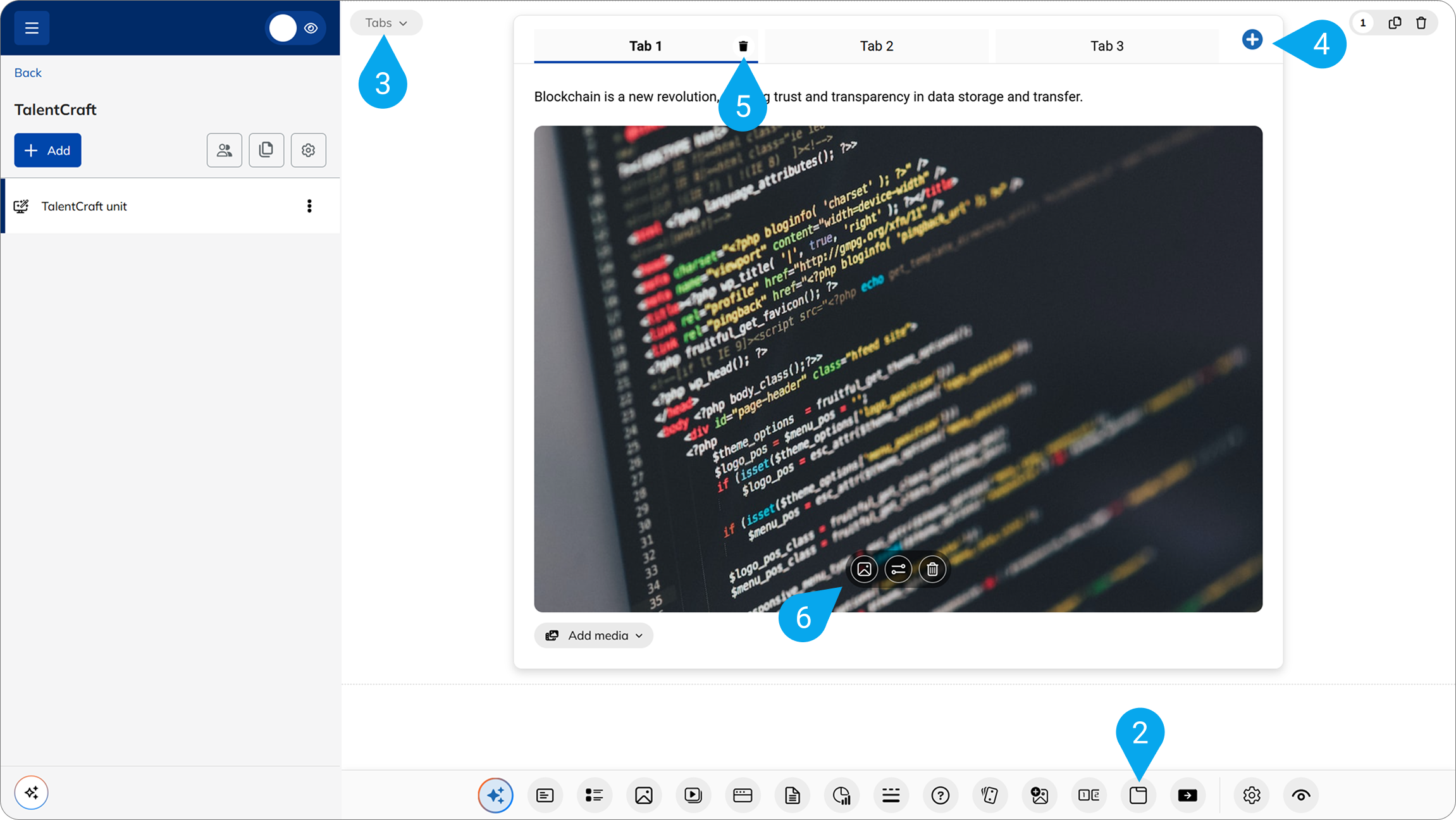
Task: Click the blue plus to add a tab
Action: click(x=1252, y=40)
